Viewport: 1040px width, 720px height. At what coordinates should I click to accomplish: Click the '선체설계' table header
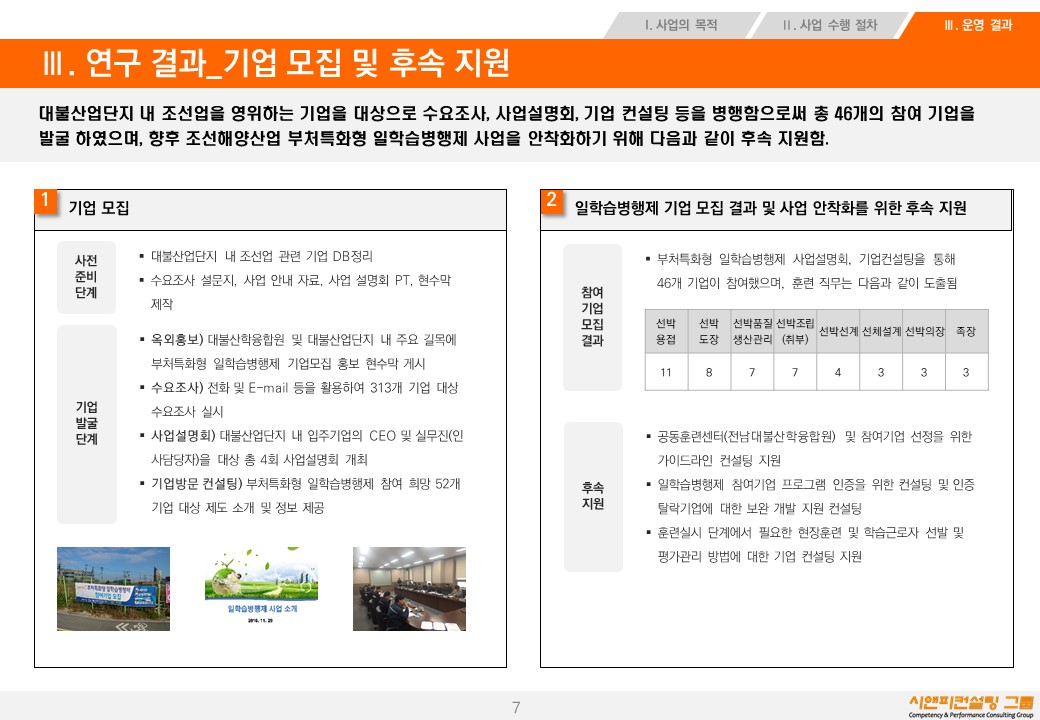coord(881,331)
